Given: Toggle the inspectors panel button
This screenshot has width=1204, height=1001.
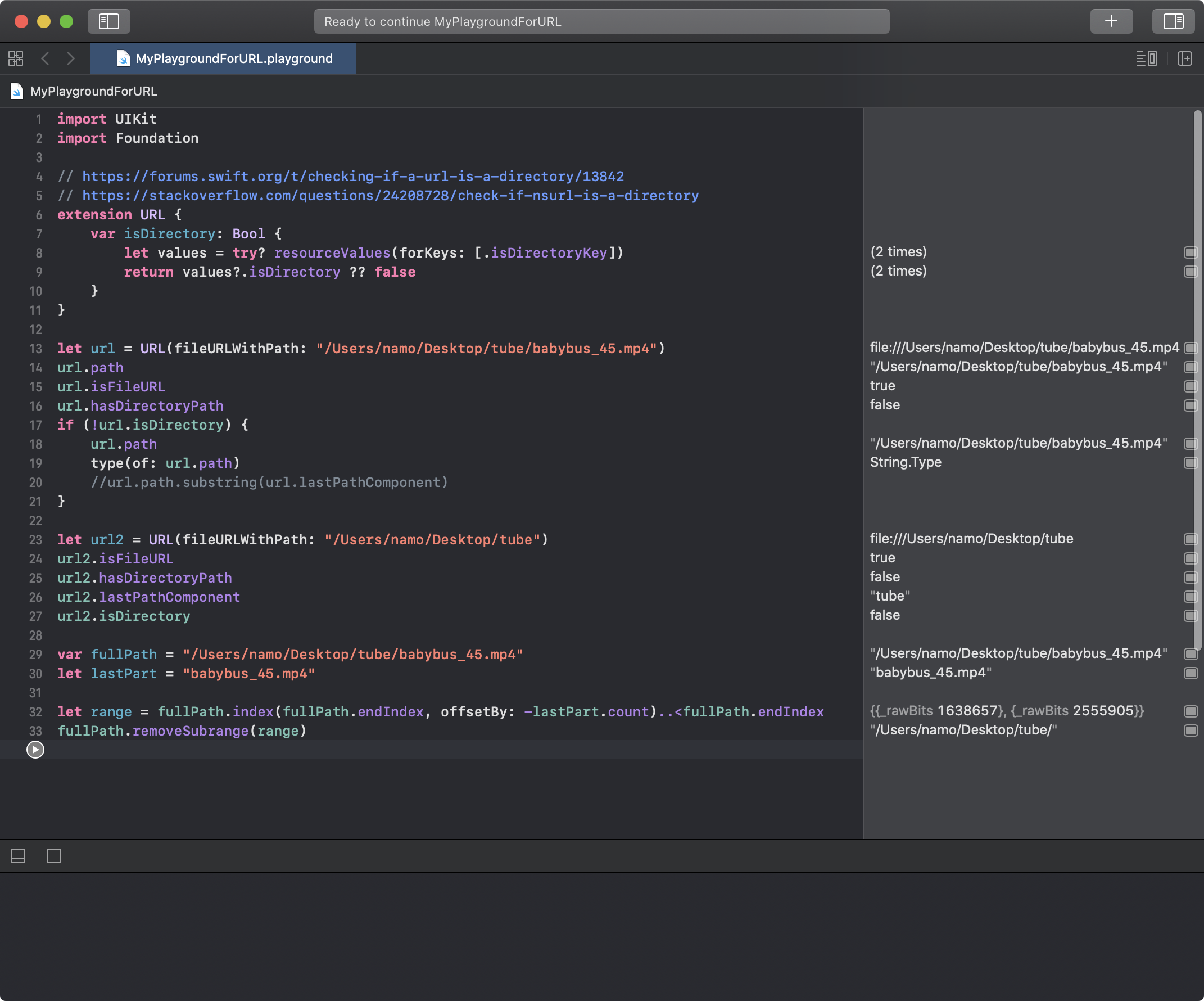Looking at the screenshot, I should [1173, 21].
